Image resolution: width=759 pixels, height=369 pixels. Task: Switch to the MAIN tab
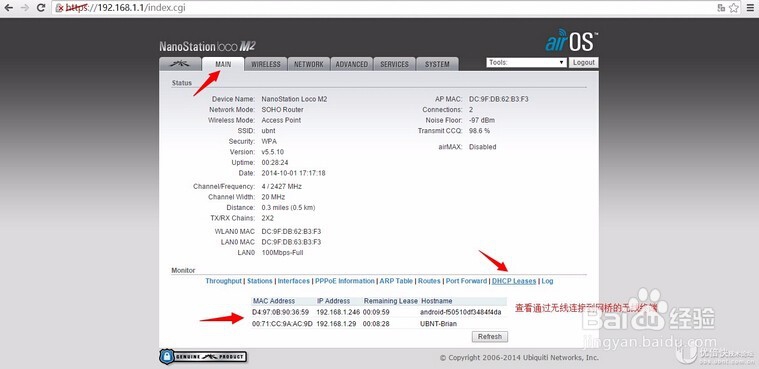click(223, 64)
